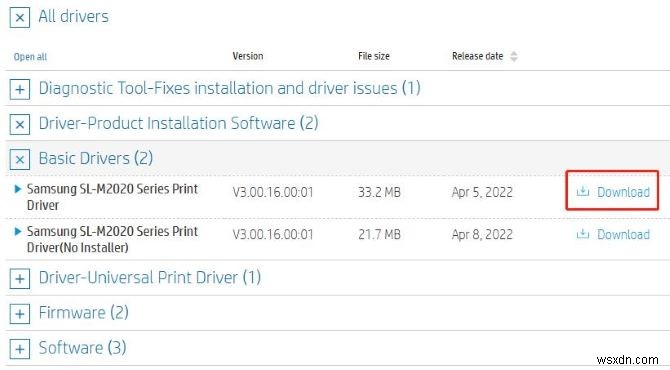Expand Diagnostic Tool-Fixes installation section
This screenshot has width=670, height=370.
20,89
